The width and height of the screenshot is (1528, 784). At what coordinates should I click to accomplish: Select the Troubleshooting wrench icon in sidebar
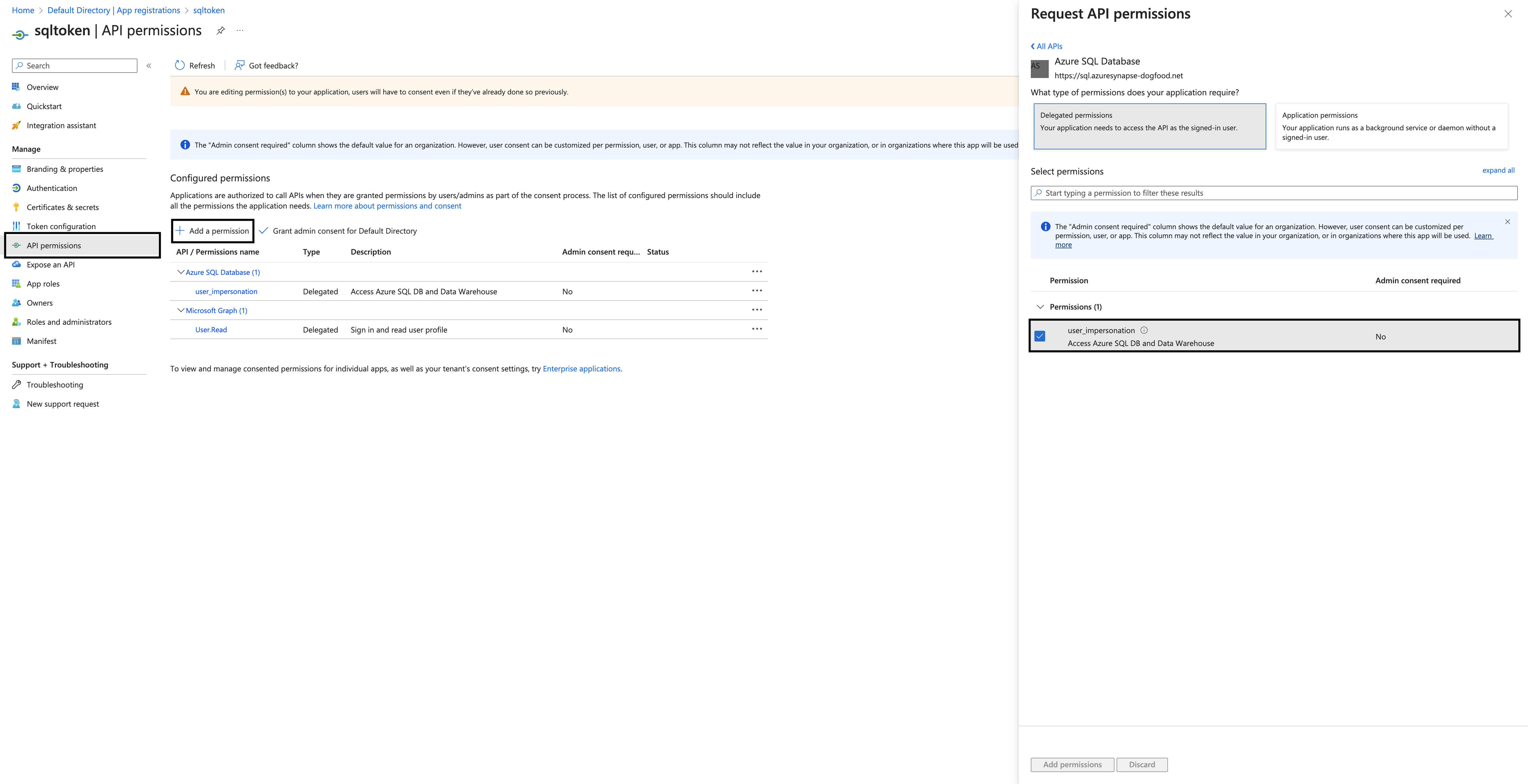[x=16, y=384]
